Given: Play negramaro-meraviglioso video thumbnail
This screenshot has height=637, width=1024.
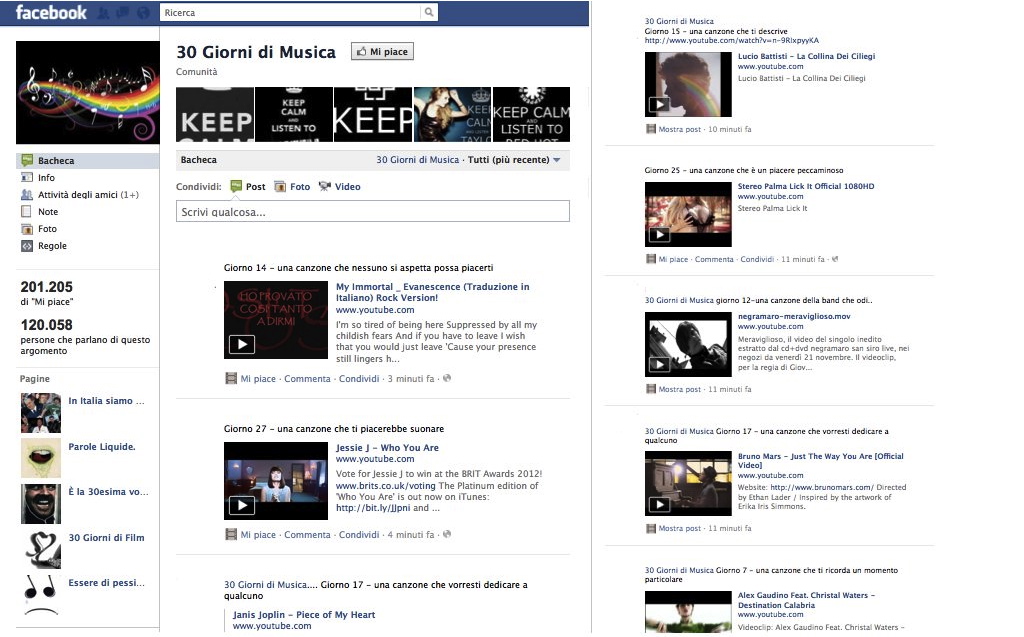Looking at the screenshot, I should coord(688,344).
